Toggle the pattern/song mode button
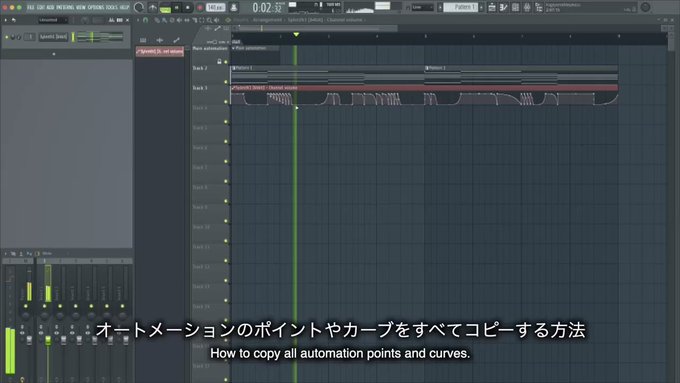 (165, 7)
